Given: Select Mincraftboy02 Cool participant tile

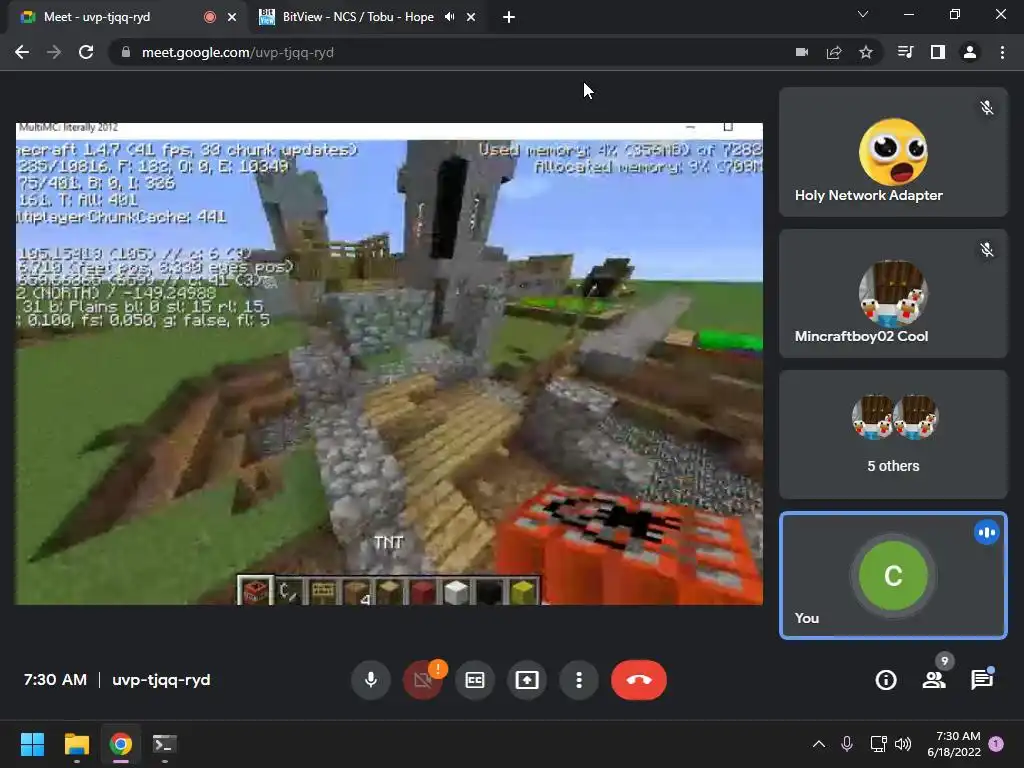Looking at the screenshot, I should coord(893,293).
